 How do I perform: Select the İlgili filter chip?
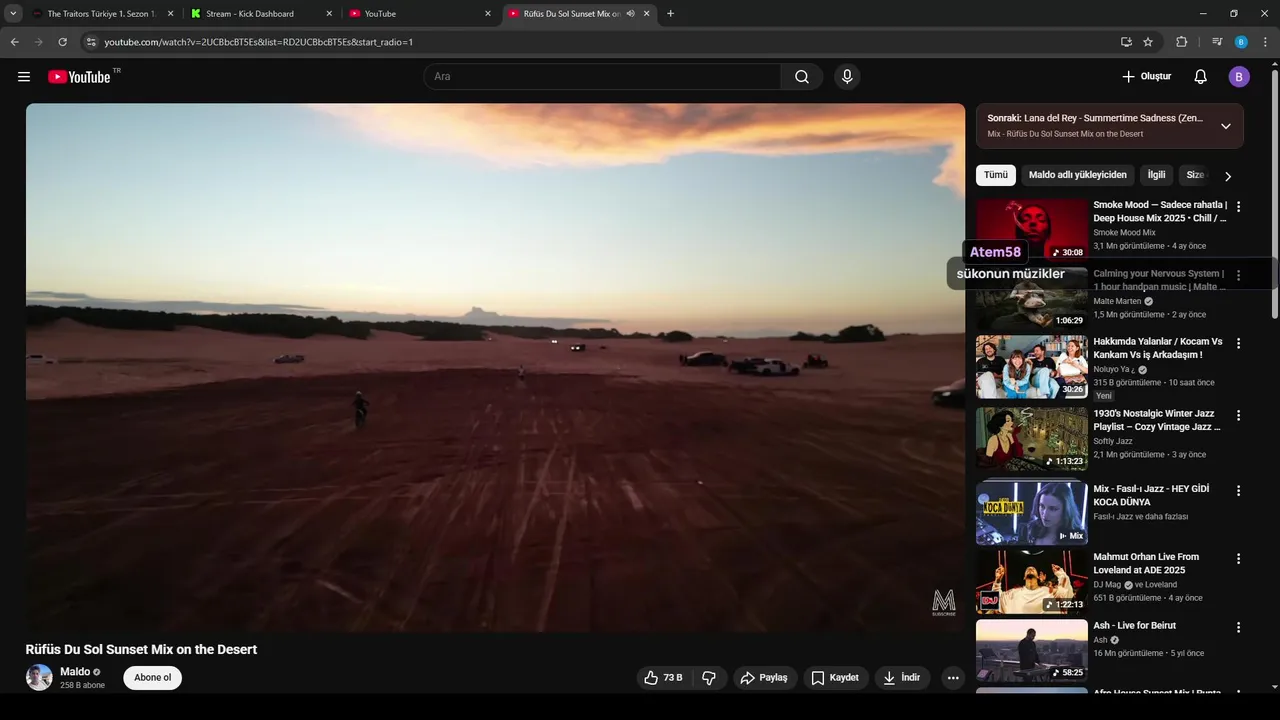click(1156, 175)
